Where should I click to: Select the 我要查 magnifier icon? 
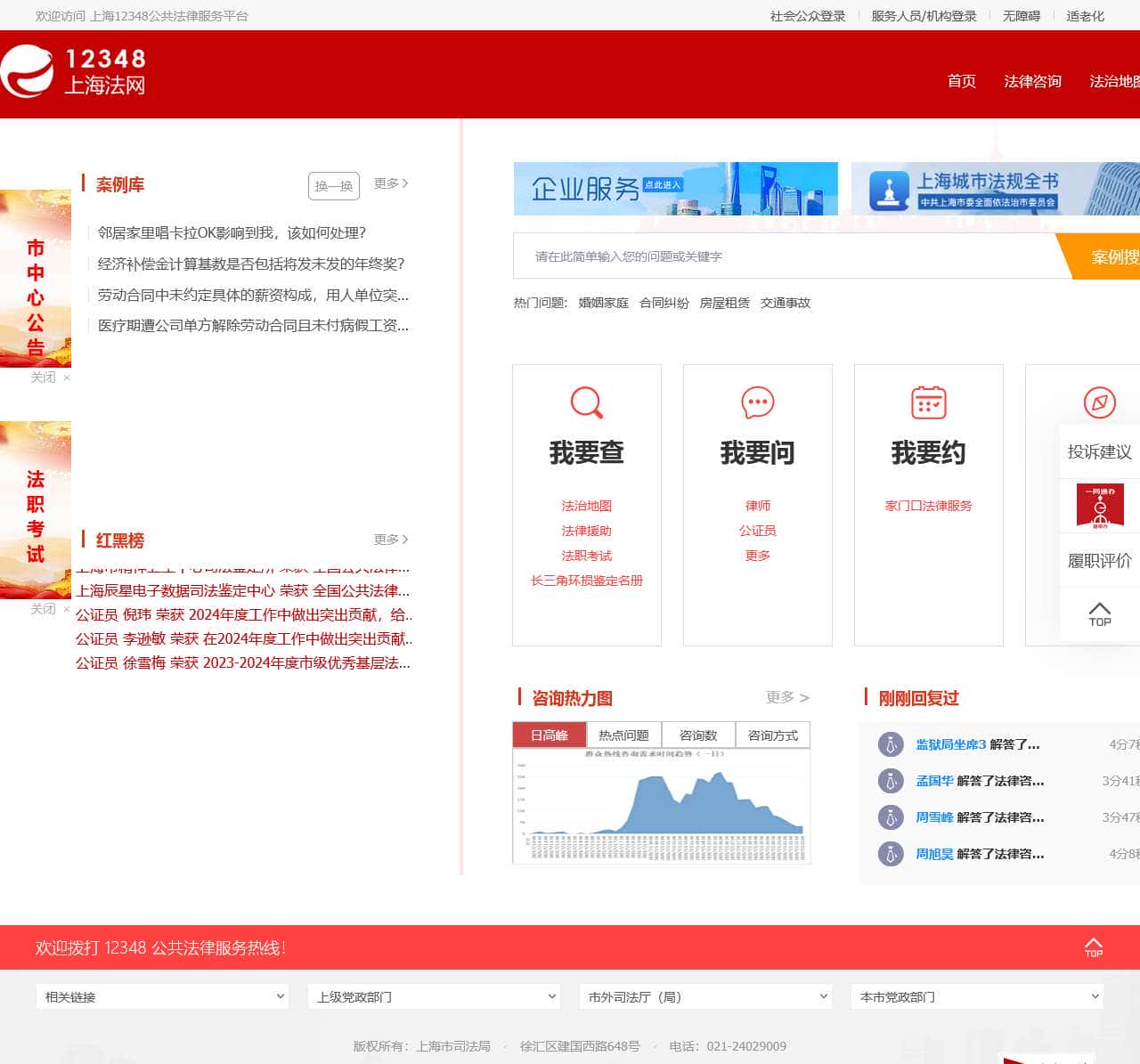point(586,402)
